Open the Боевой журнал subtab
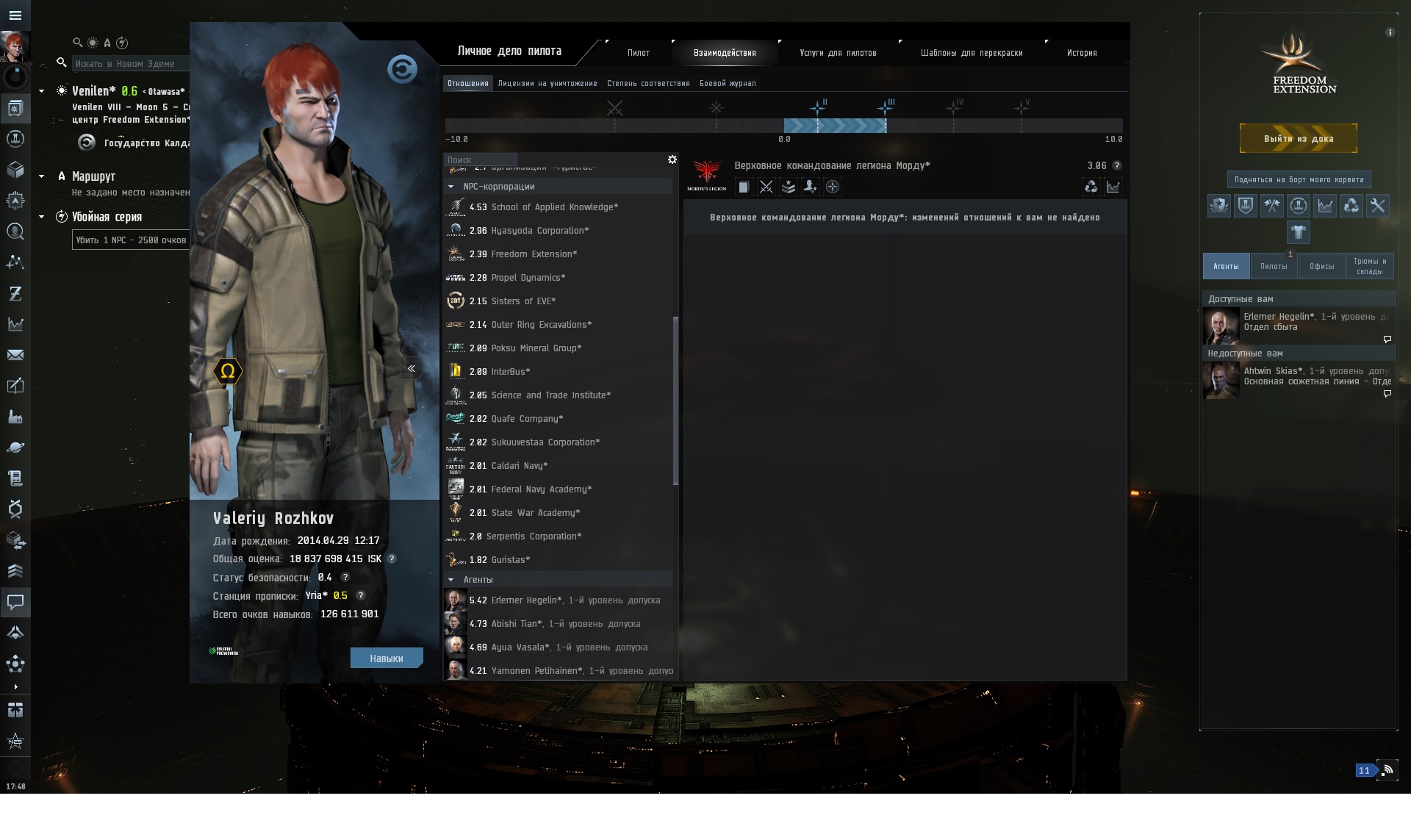The width and height of the screenshot is (1411, 840). (x=727, y=84)
